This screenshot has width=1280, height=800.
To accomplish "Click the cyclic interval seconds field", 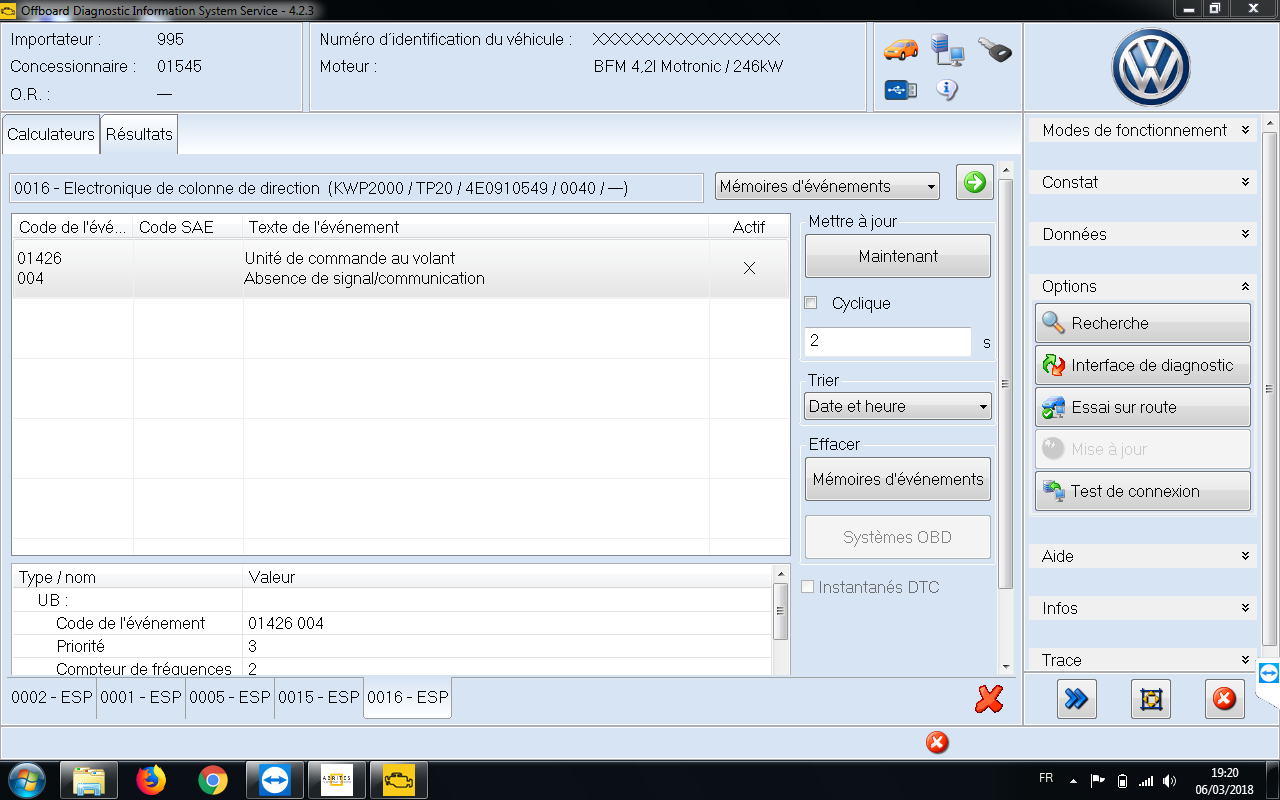I will (887, 341).
